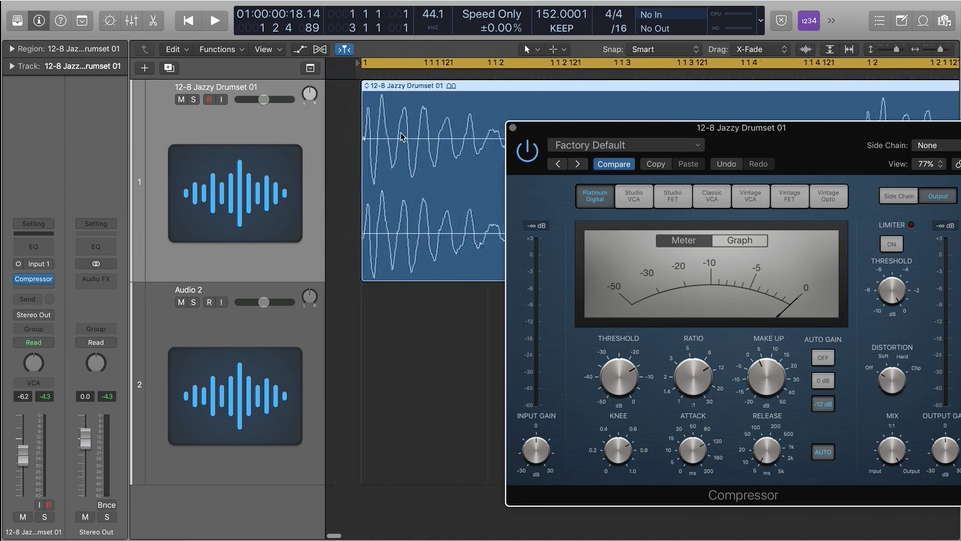Viewport: 961px width, 541px height.
Task: Disable record on 12-8 Jazzy Drumset 01 track
Action: [x=209, y=99]
